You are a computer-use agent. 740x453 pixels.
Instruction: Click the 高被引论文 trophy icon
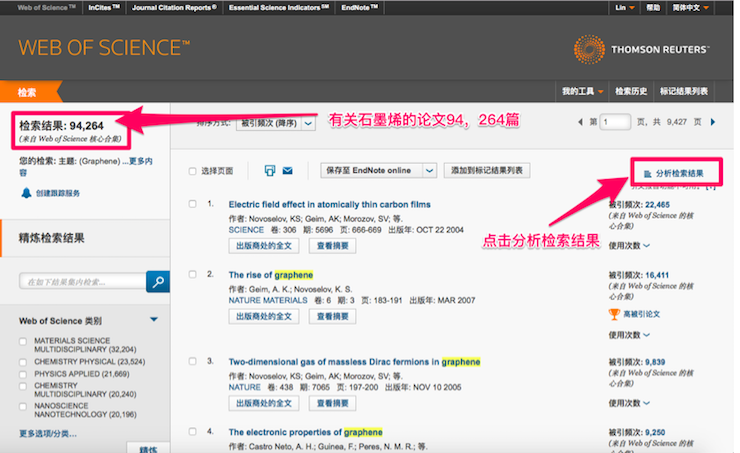pos(614,314)
